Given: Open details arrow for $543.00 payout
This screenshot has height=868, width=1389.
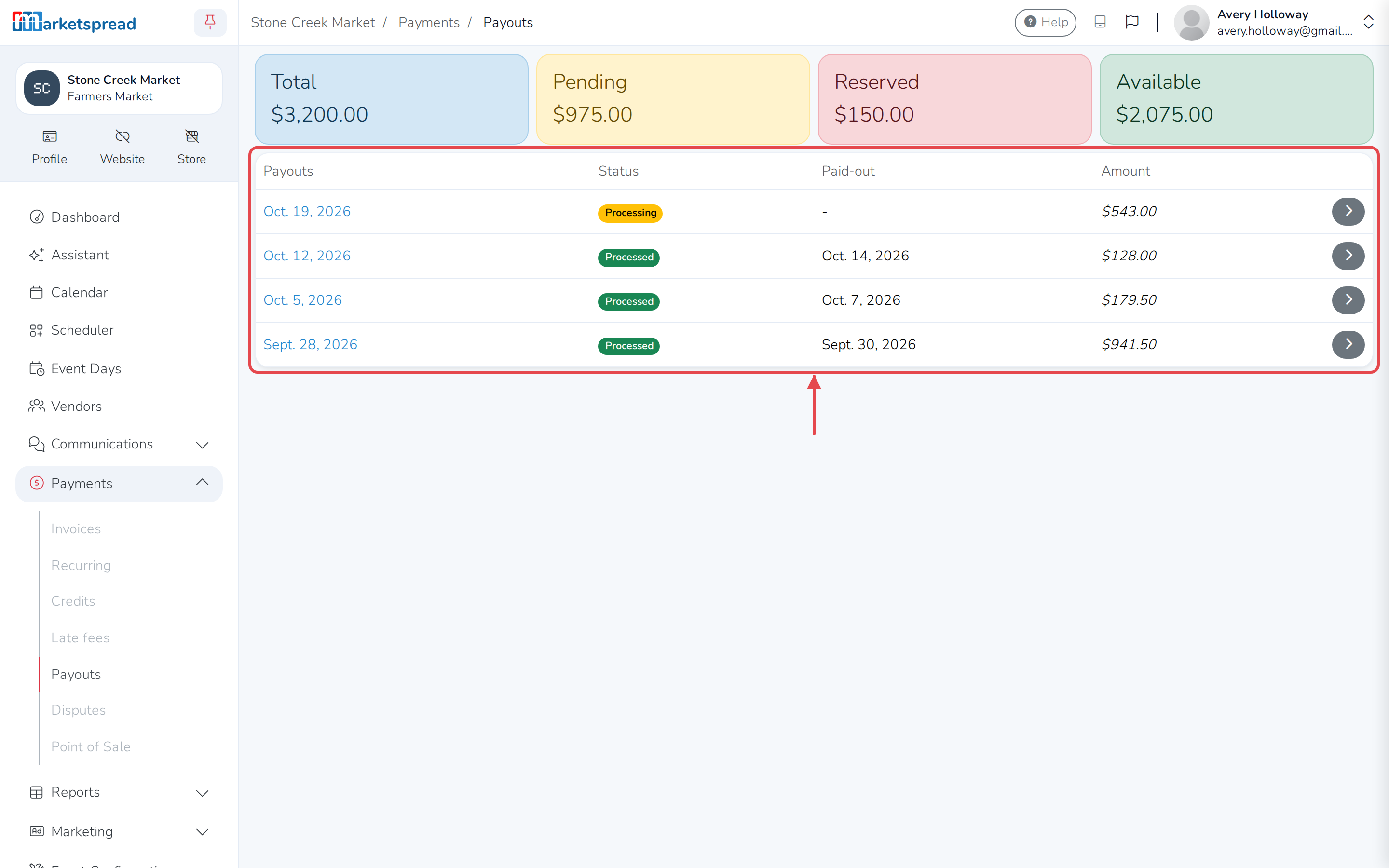Looking at the screenshot, I should coord(1348,211).
